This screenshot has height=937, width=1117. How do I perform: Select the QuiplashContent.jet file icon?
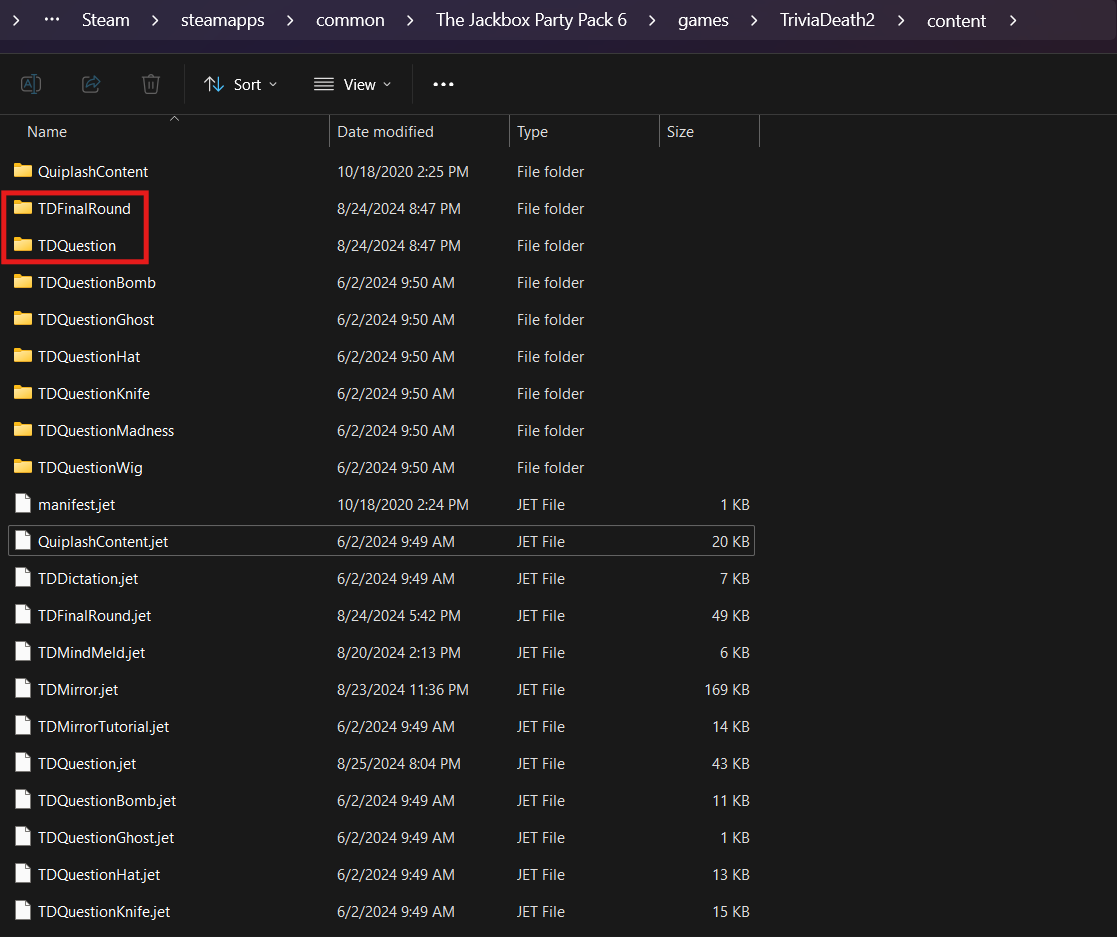(23, 541)
